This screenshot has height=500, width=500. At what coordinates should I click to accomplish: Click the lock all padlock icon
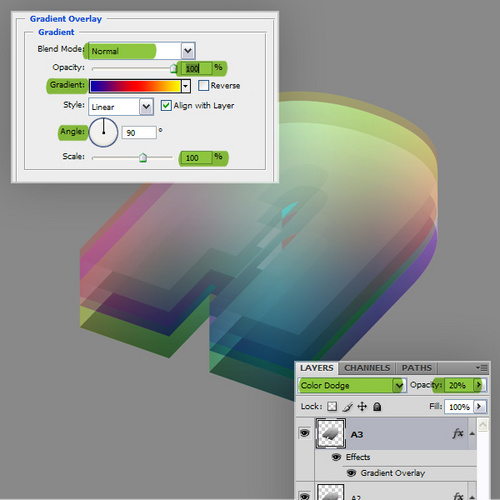click(x=377, y=406)
